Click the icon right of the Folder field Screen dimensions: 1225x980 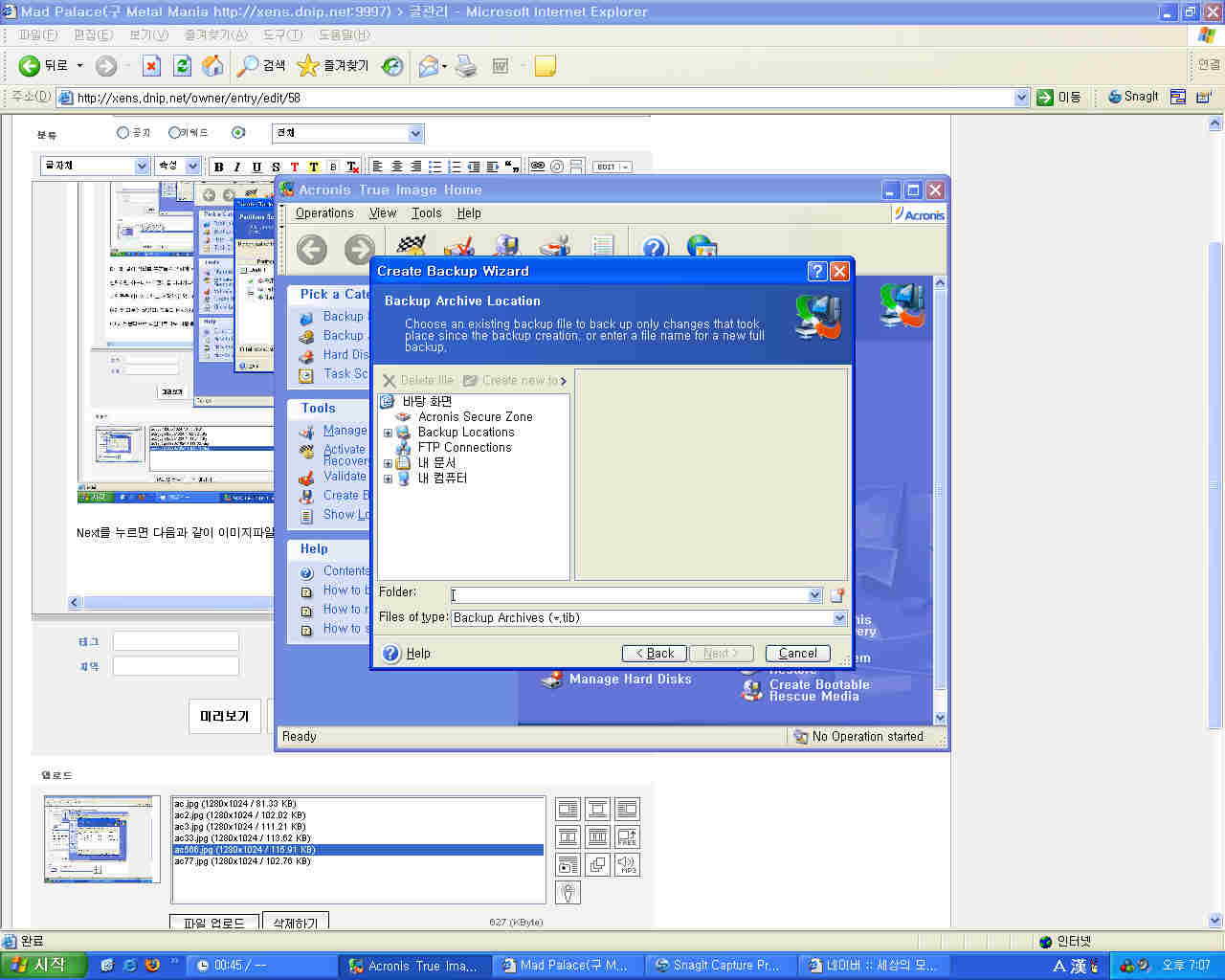837,595
